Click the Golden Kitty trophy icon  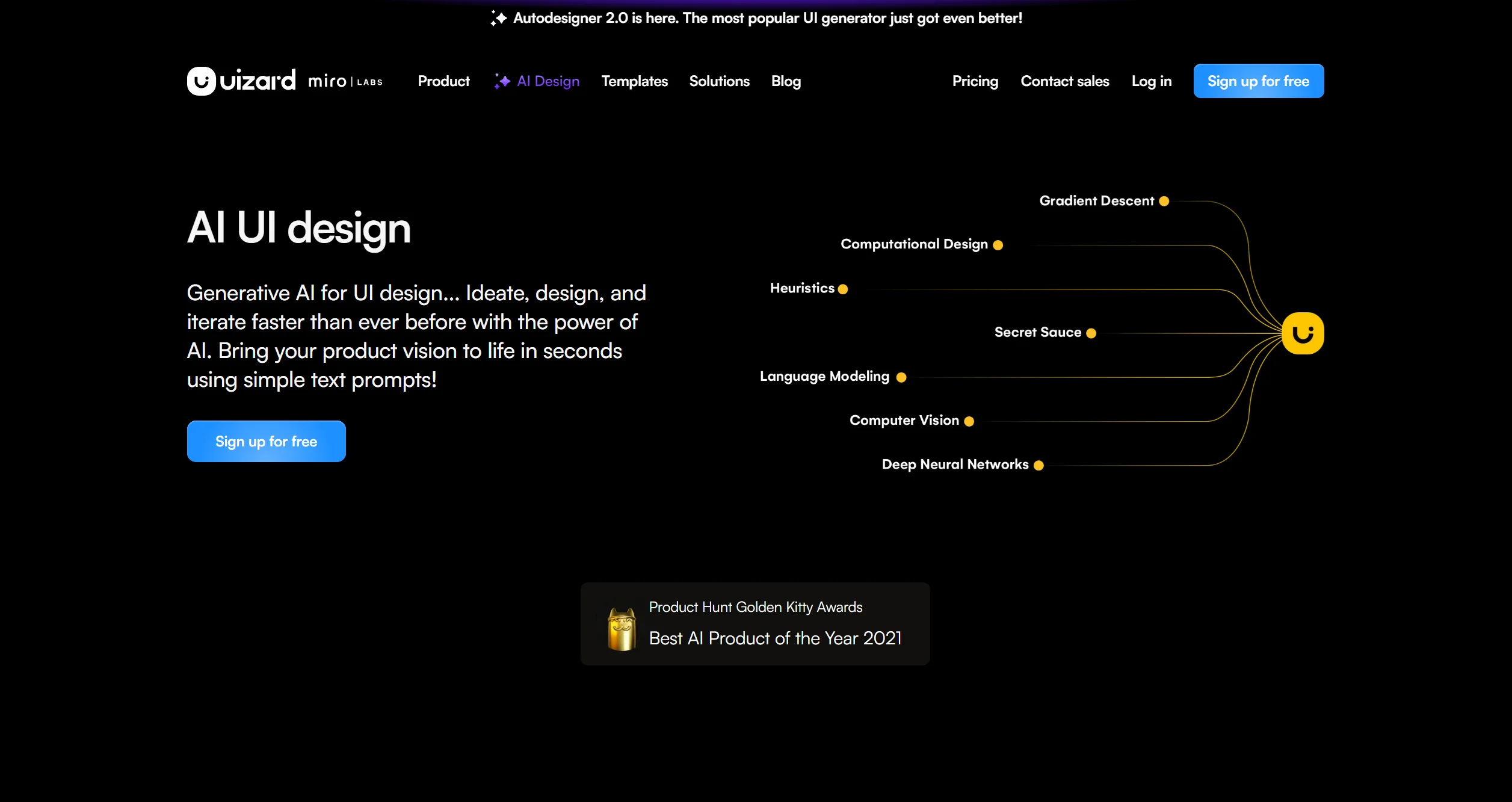point(622,629)
